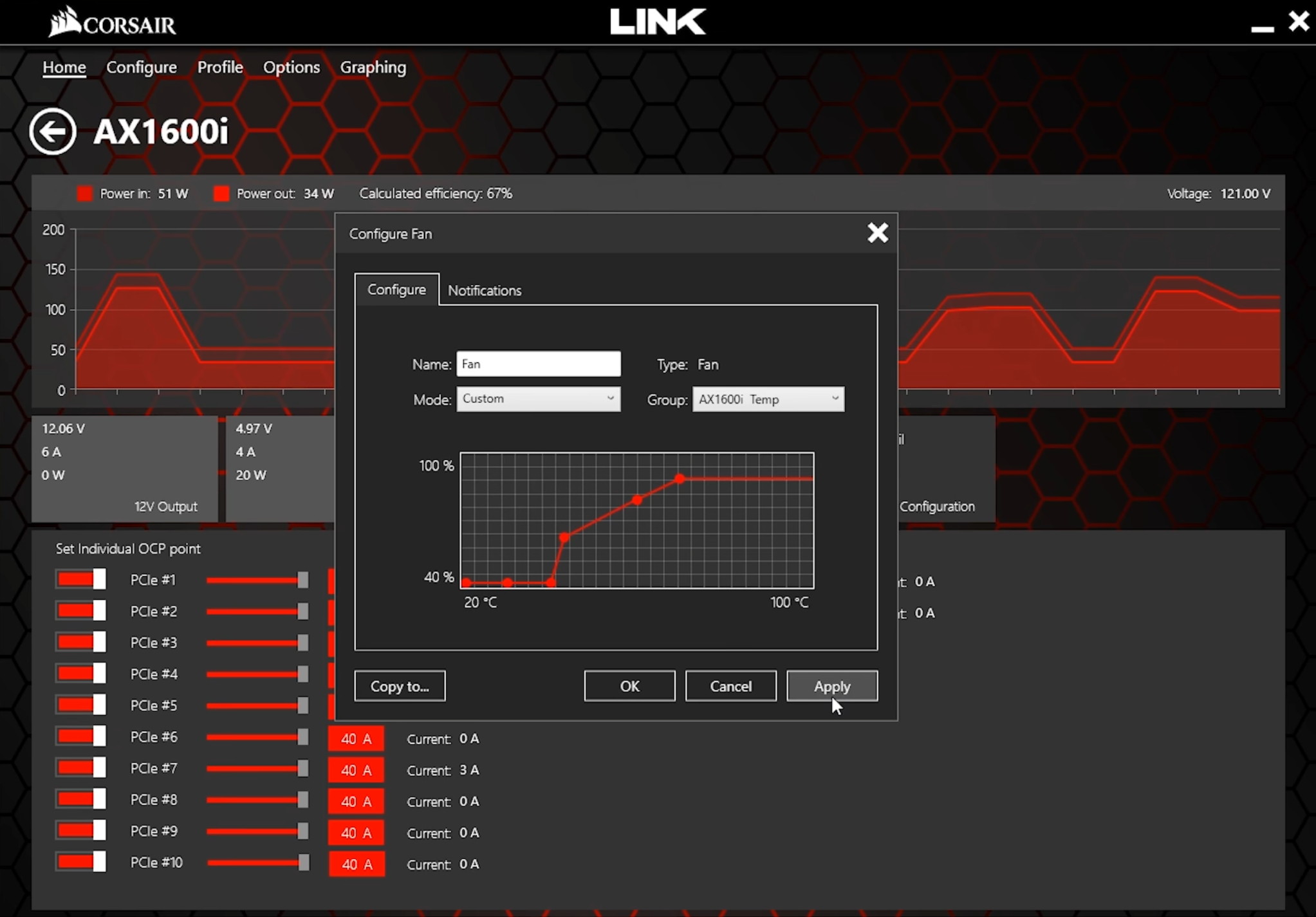Click the 12.06 V reading
Viewport: 1316px width, 917px height.
pyautogui.click(x=63, y=428)
